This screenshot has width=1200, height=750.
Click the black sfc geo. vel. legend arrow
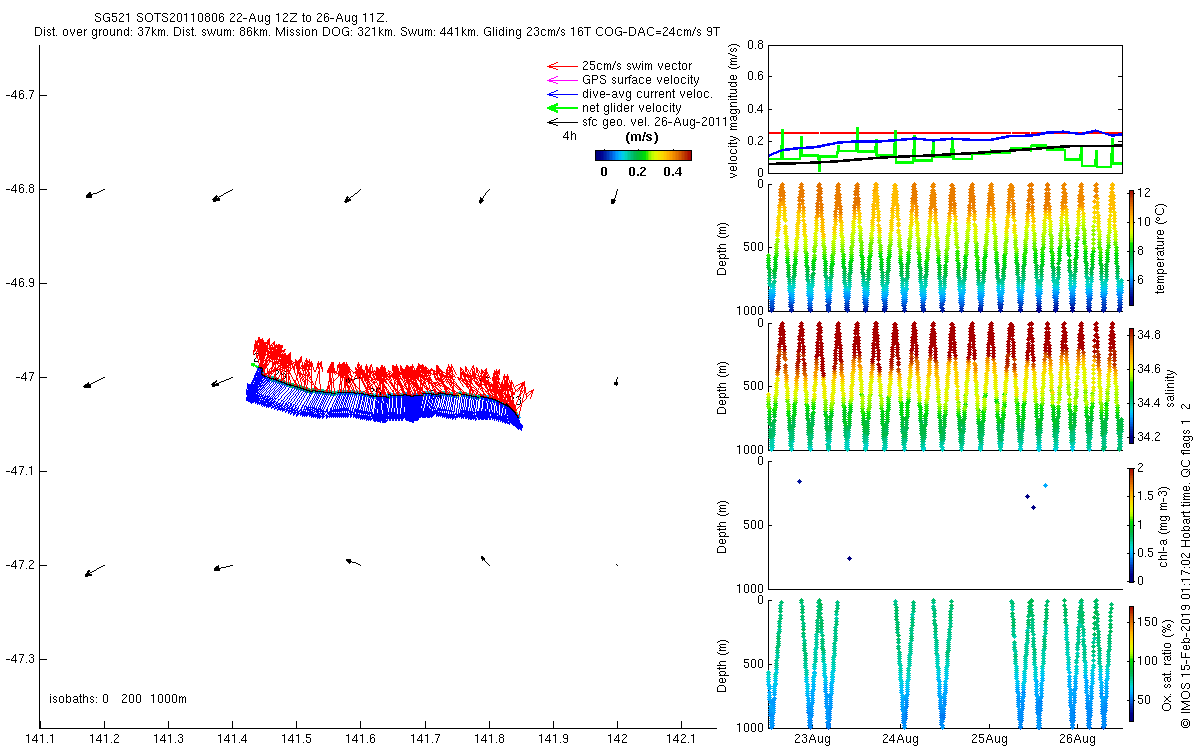point(559,122)
